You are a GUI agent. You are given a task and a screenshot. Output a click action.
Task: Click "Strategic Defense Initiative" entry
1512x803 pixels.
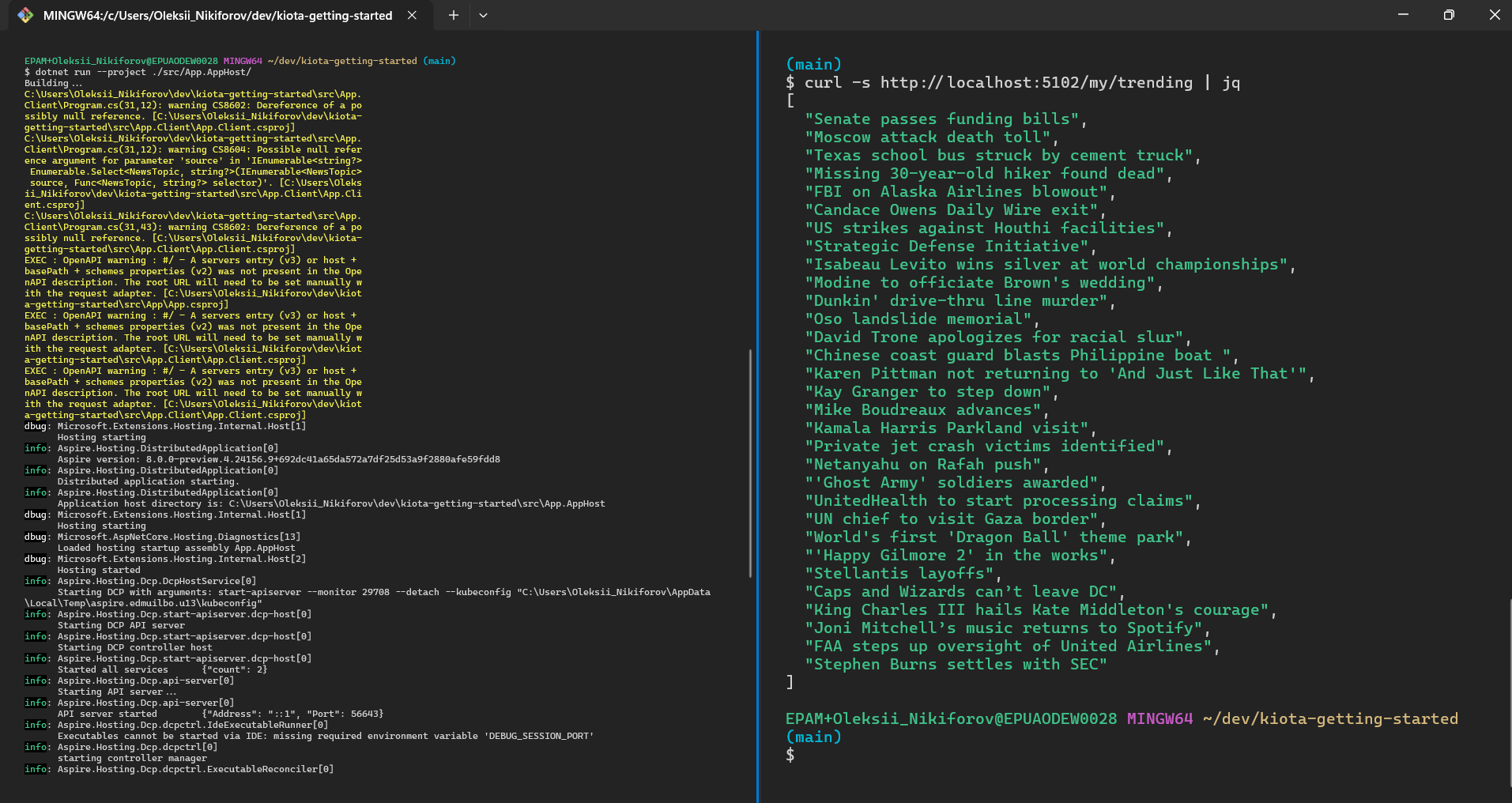click(950, 246)
